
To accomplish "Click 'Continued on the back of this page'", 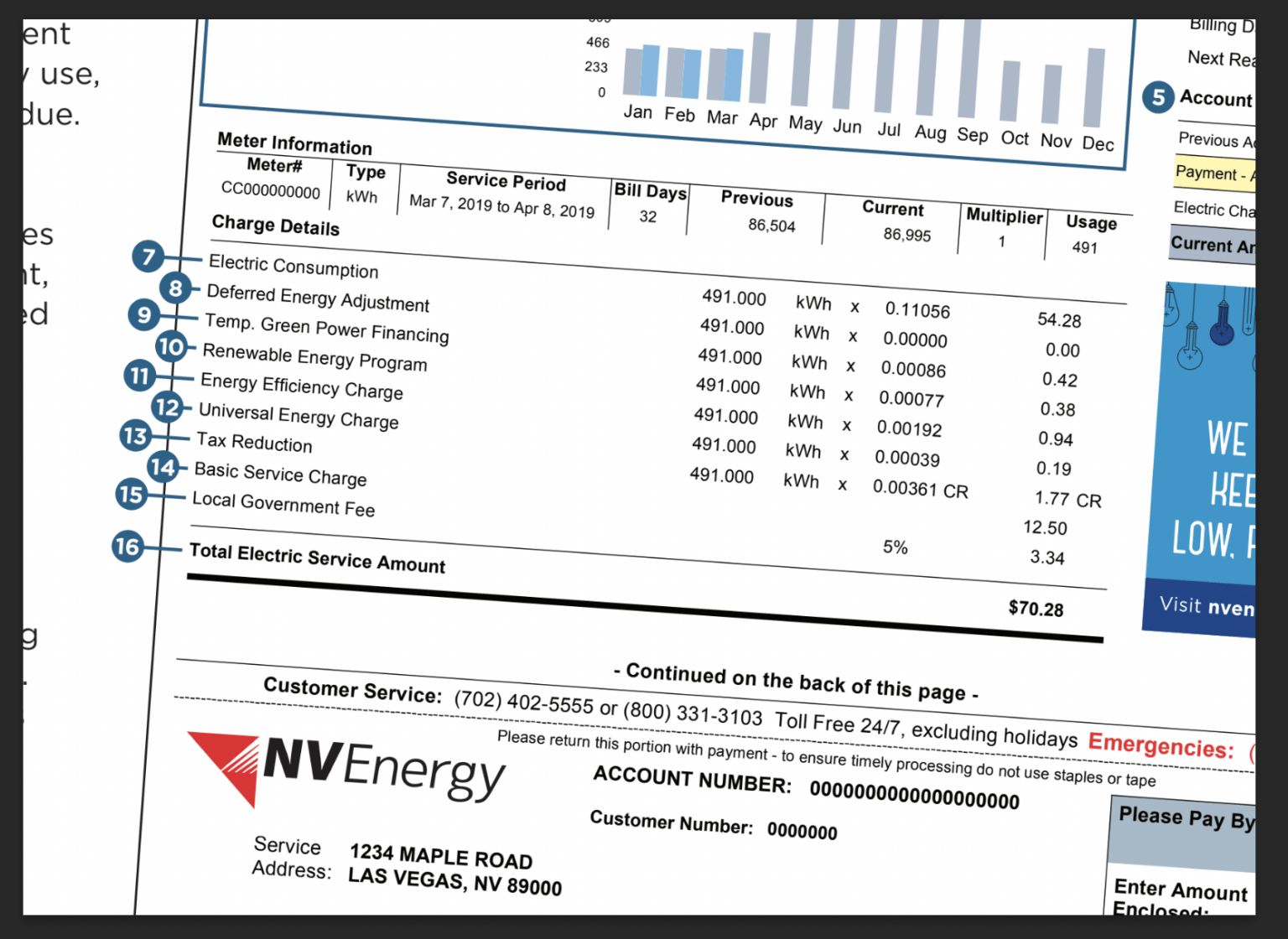I will point(796,682).
